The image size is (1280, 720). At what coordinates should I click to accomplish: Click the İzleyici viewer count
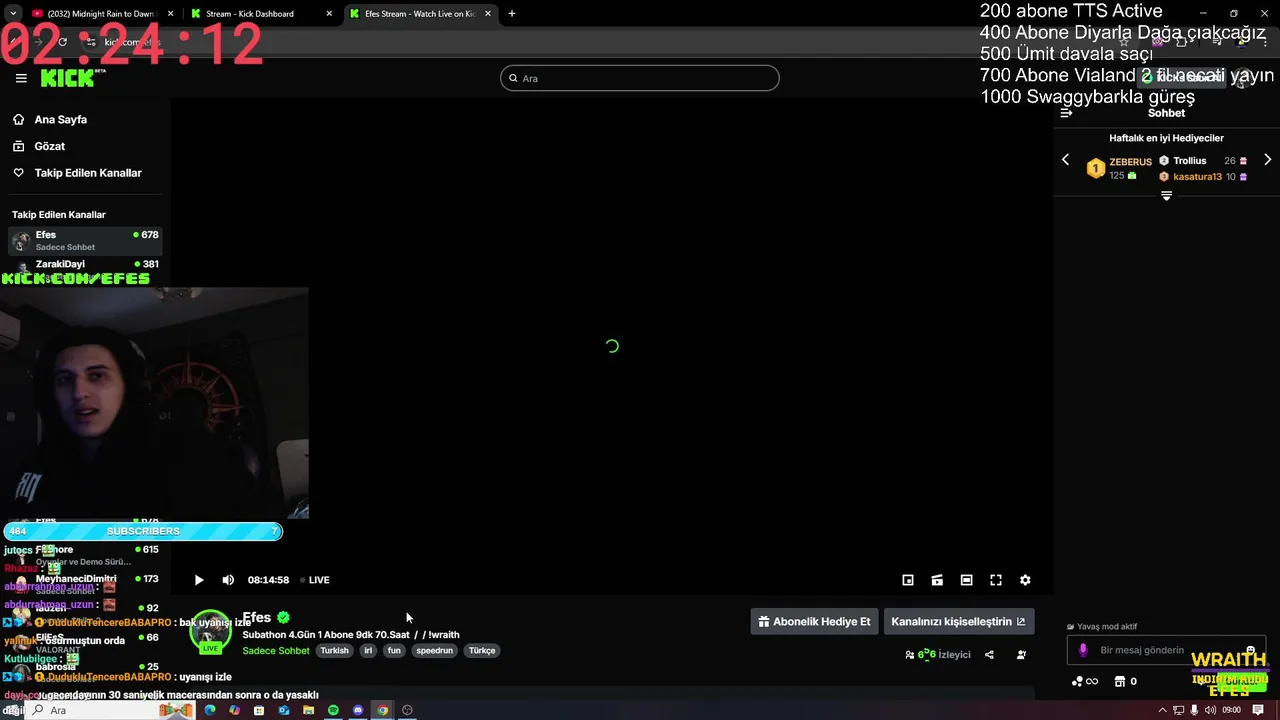point(938,655)
